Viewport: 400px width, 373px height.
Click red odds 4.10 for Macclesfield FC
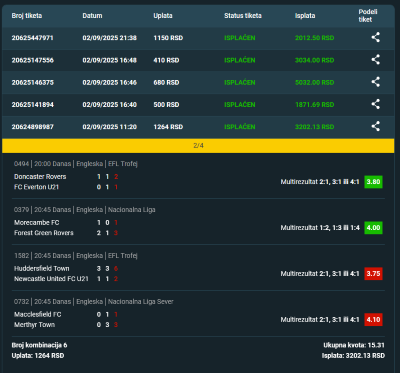[373, 320]
